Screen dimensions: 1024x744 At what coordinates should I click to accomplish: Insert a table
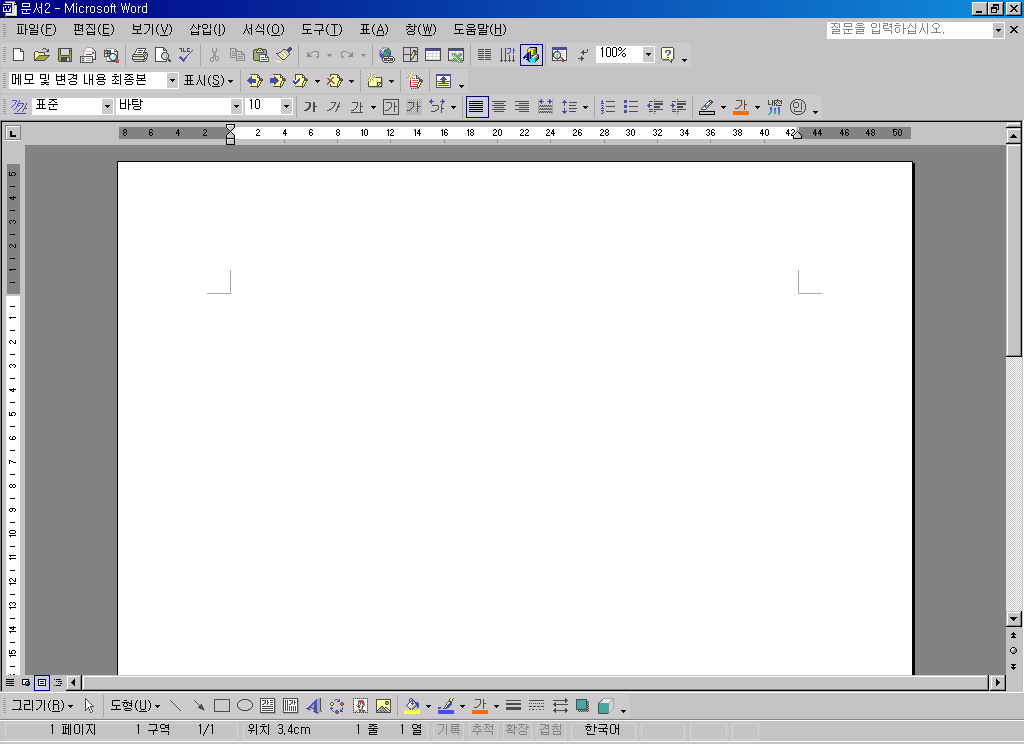pos(433,55)
